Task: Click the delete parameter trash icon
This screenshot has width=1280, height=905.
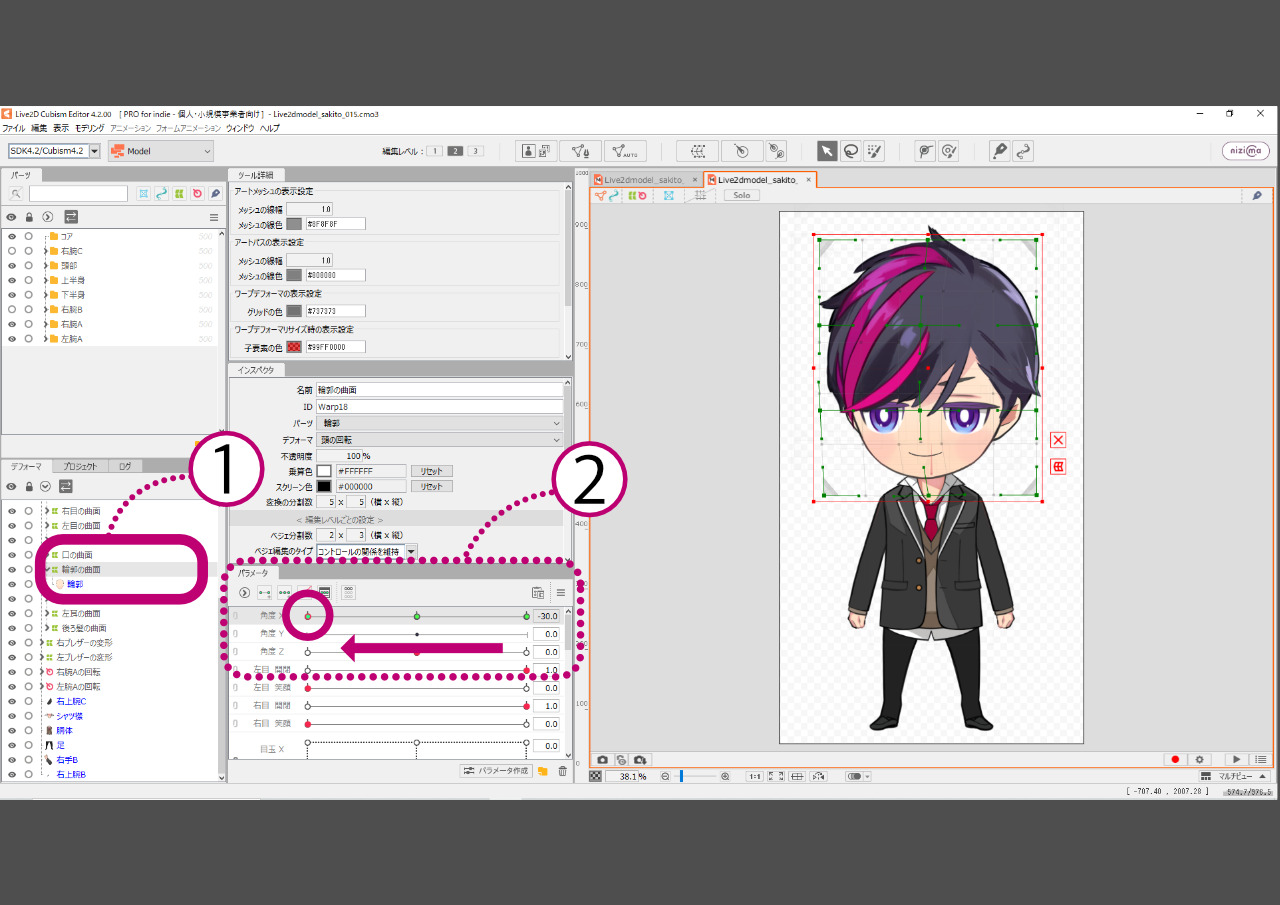Action: pyautogui.click(x=562, y=771)
